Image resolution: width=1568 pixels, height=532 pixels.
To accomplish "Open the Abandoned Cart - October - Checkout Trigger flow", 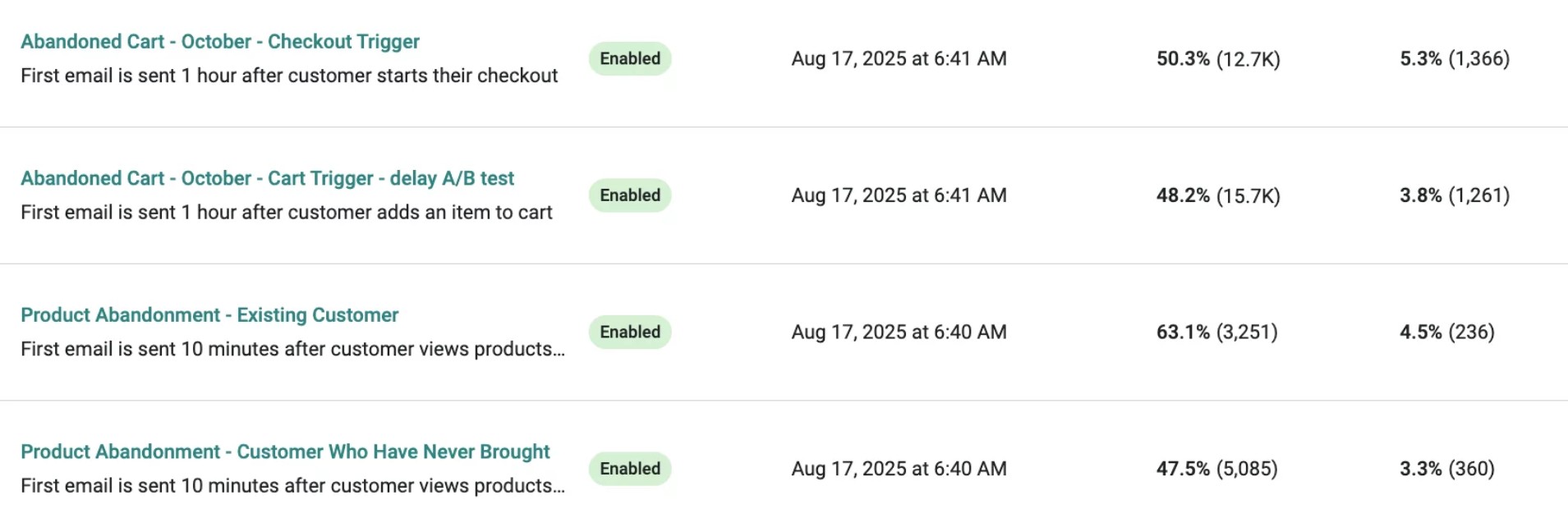I will pos(220,41).
